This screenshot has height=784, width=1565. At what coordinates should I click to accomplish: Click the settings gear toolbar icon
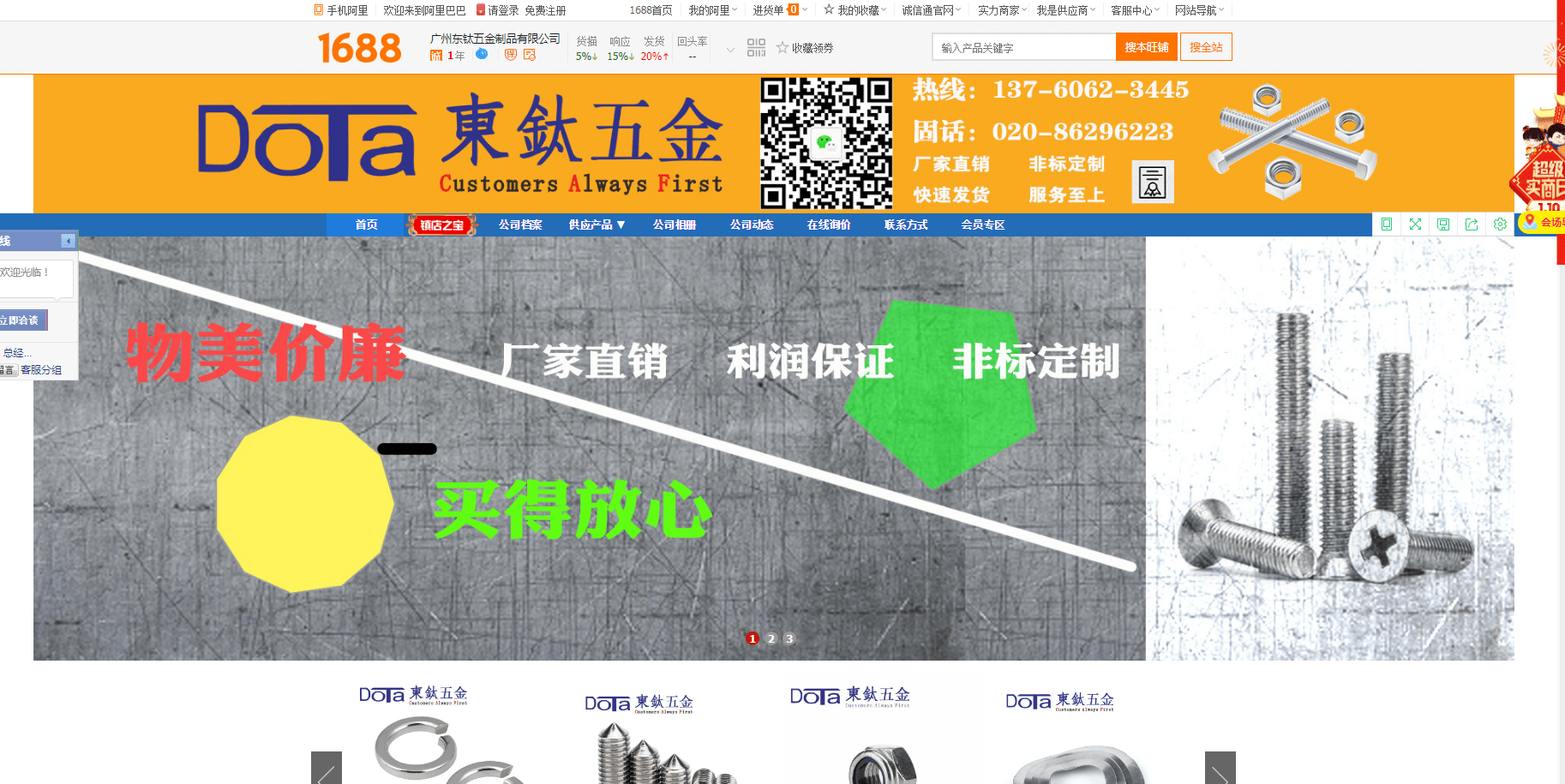point(1500,224)
